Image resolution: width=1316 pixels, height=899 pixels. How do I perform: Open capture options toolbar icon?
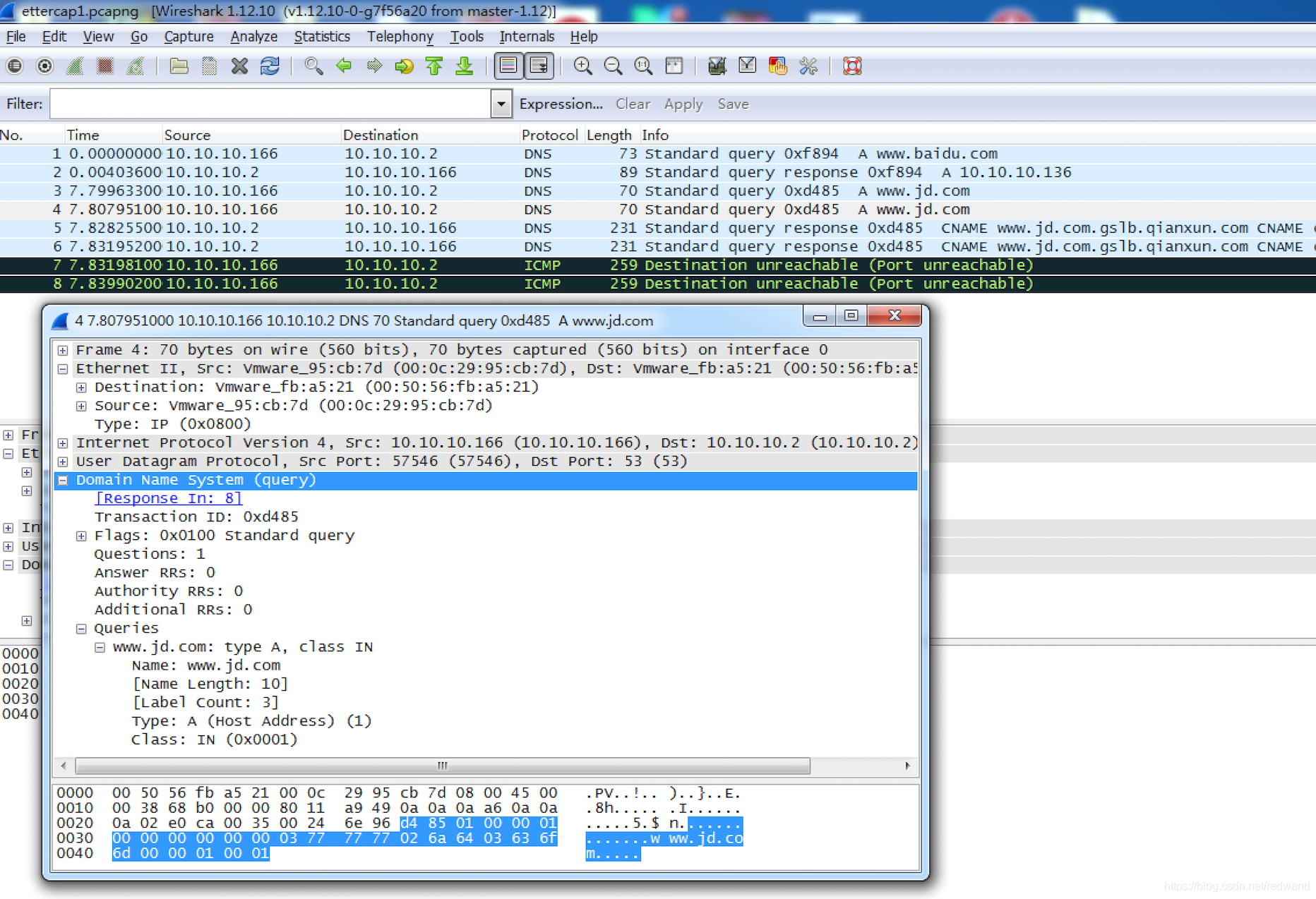pyautogui.click(x=45, y=66)
